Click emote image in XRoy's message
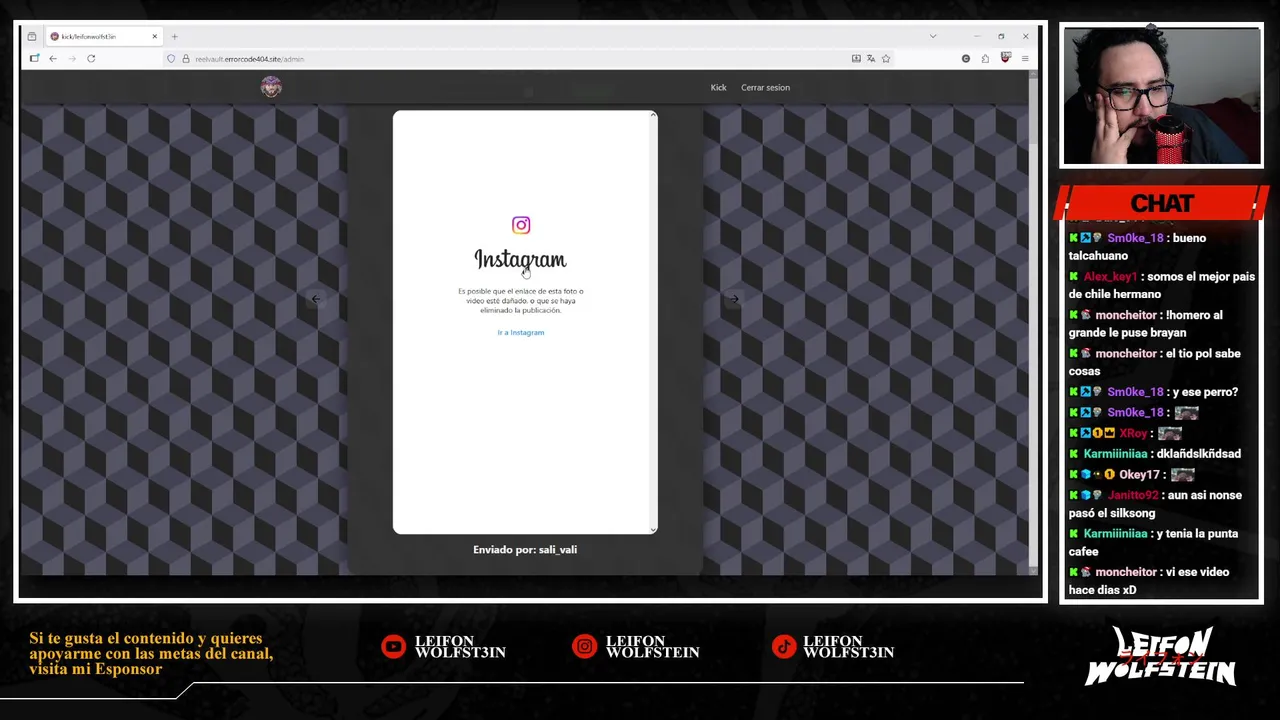The width and height of the screenshot is (1280, 720). tap(1170, 434)
